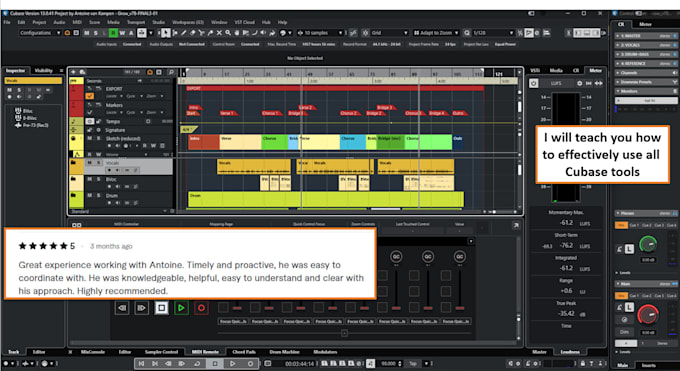The image size is (680, 371).
Task: Click loudness meter power button
Action: coord(533,83)
